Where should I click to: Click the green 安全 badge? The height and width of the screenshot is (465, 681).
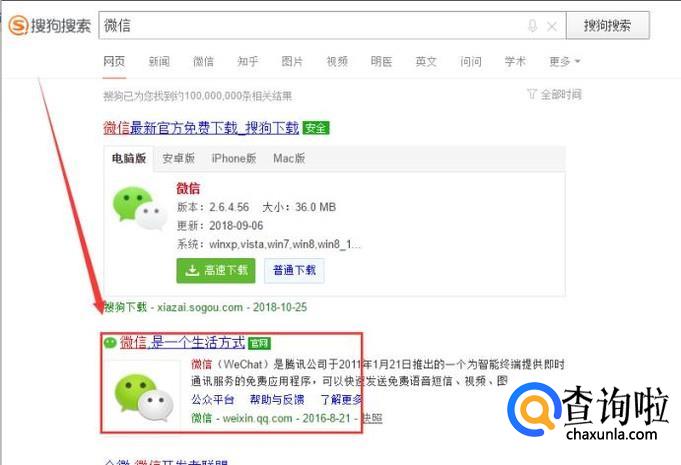(316, 128)
